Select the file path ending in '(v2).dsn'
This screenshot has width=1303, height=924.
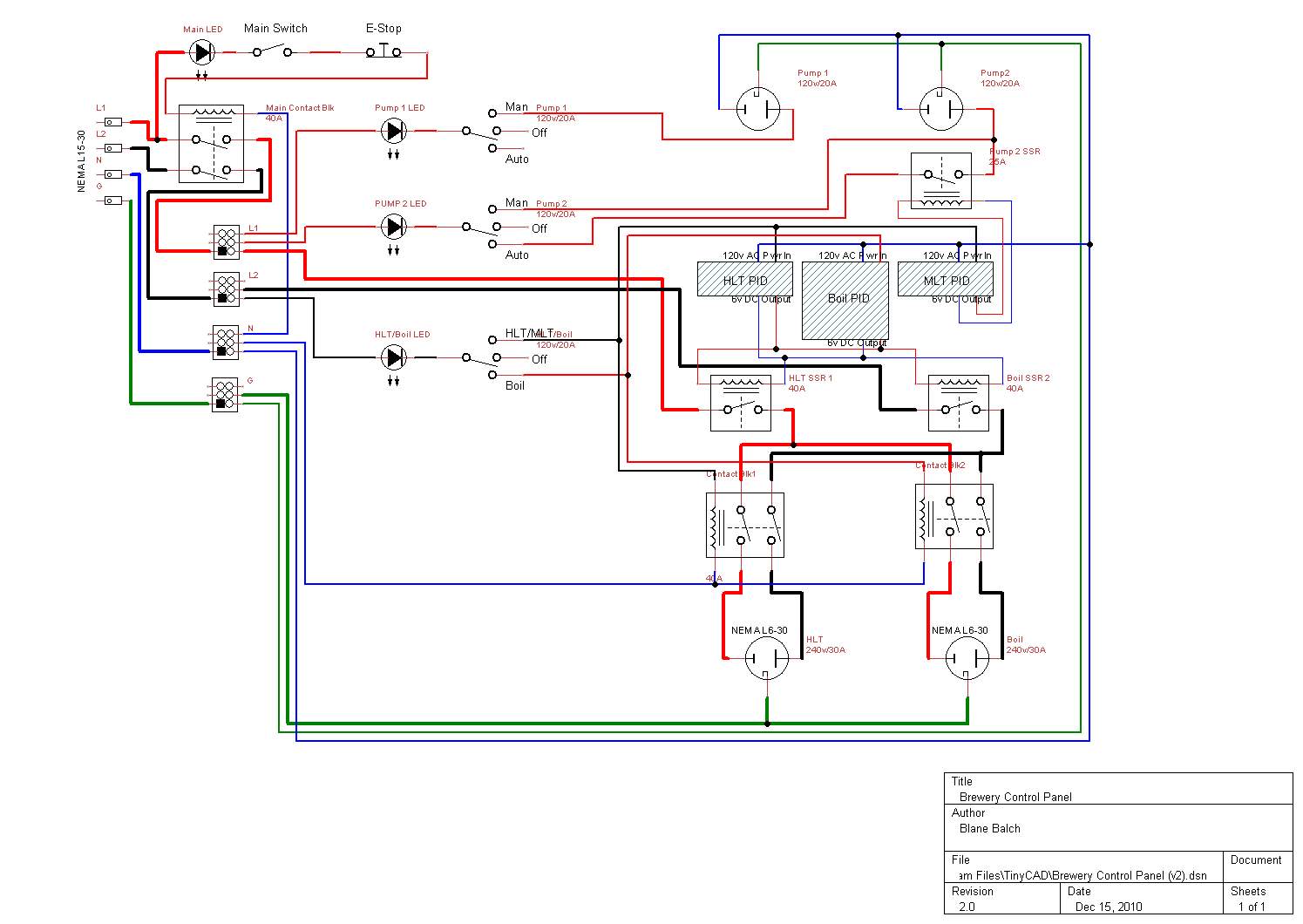[1083, 875]
